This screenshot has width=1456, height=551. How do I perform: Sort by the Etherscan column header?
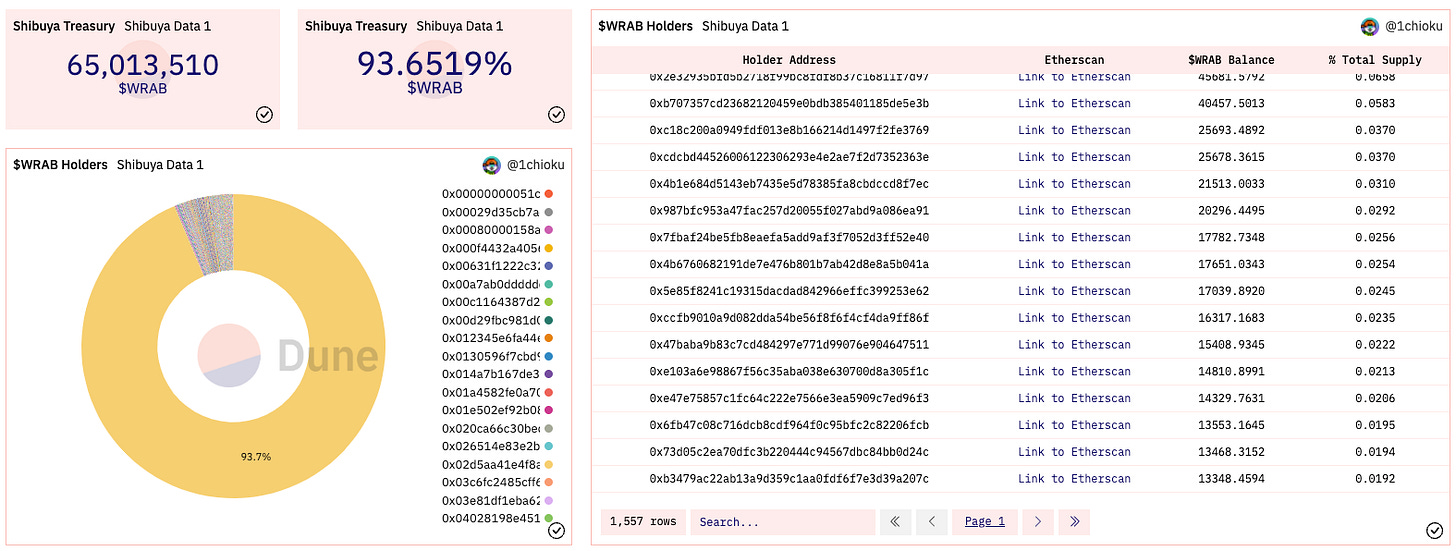[x=1074, y=60]
